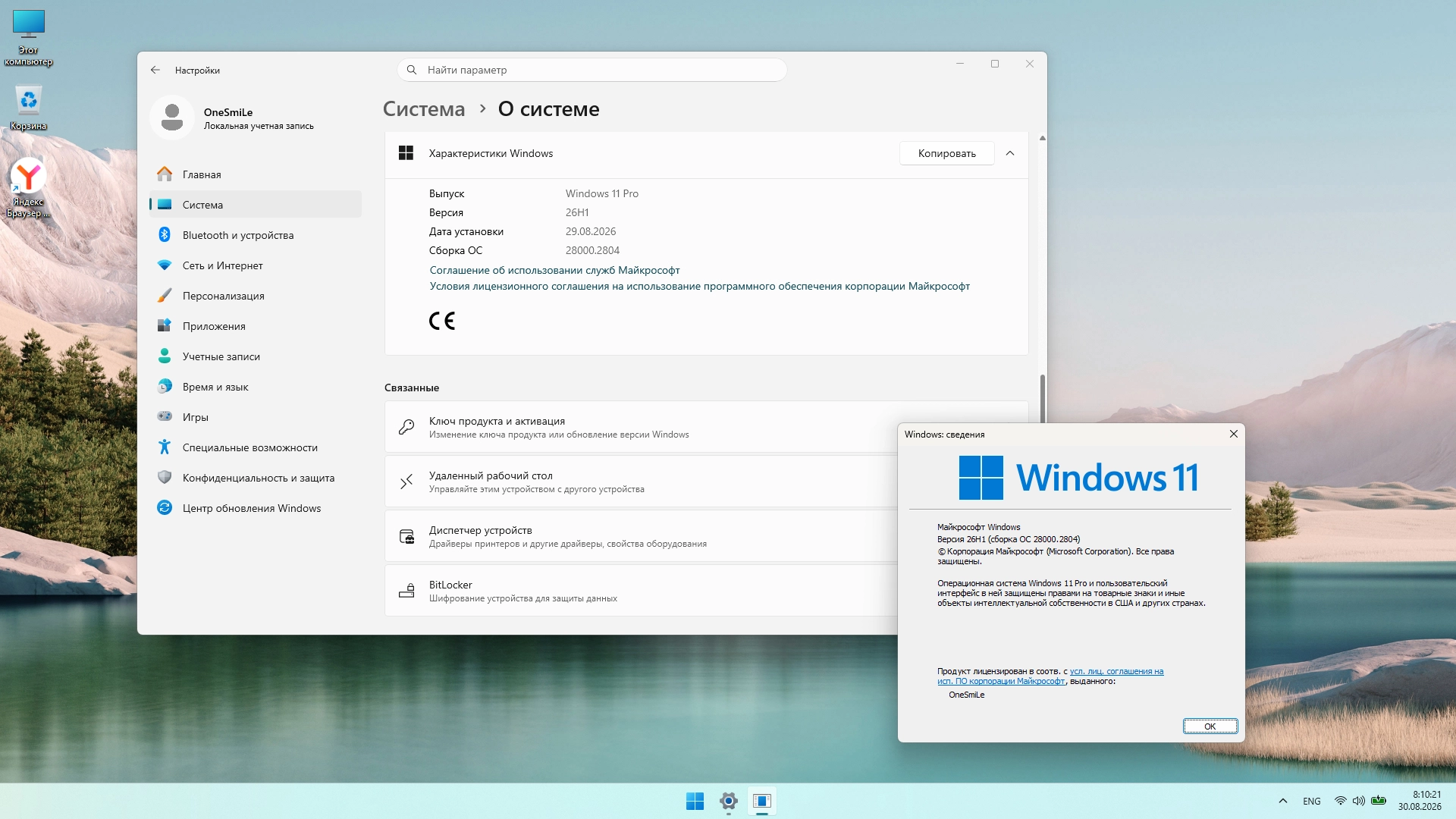1456x819 pixels.
Task: Open Диспетчер устройств
Action: pyautogui.click(x=641, y=536)
